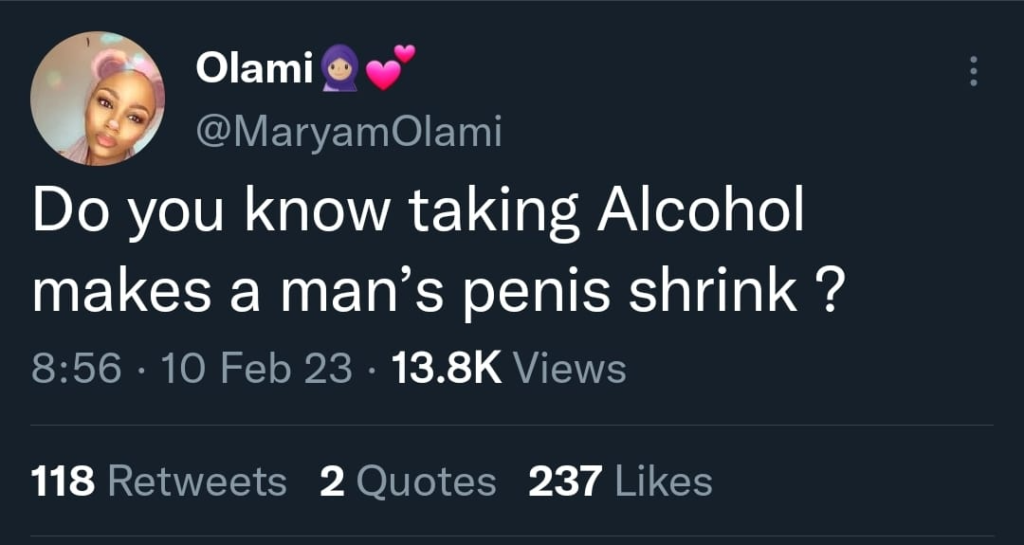
Task: Click the pink hearts emoji after the name
Action: click(388, 67)
